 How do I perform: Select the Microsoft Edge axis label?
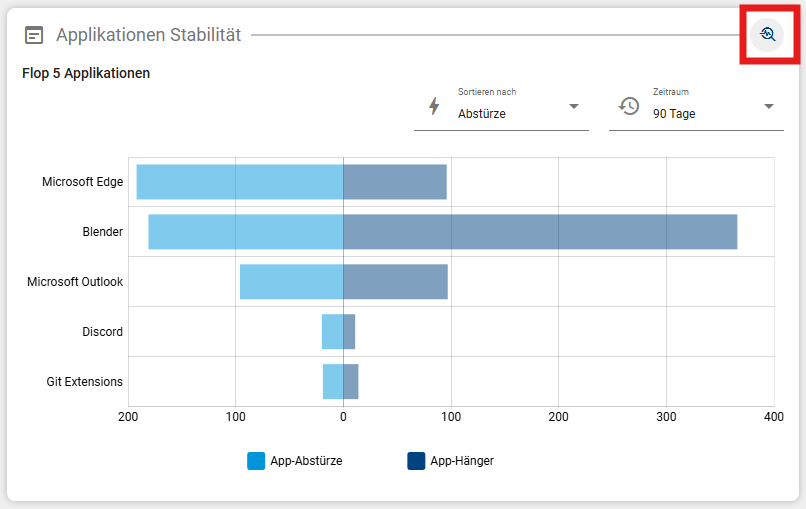82,182
